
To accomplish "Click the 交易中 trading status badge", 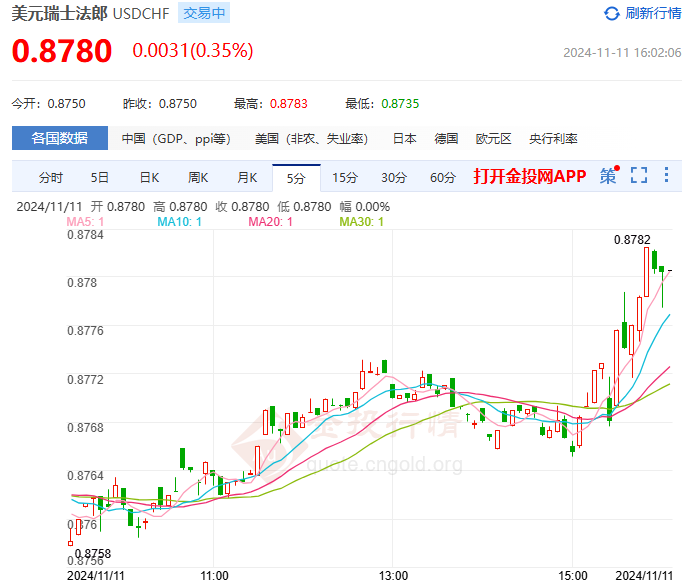I will pyautogui.click(x=204, y=13).
